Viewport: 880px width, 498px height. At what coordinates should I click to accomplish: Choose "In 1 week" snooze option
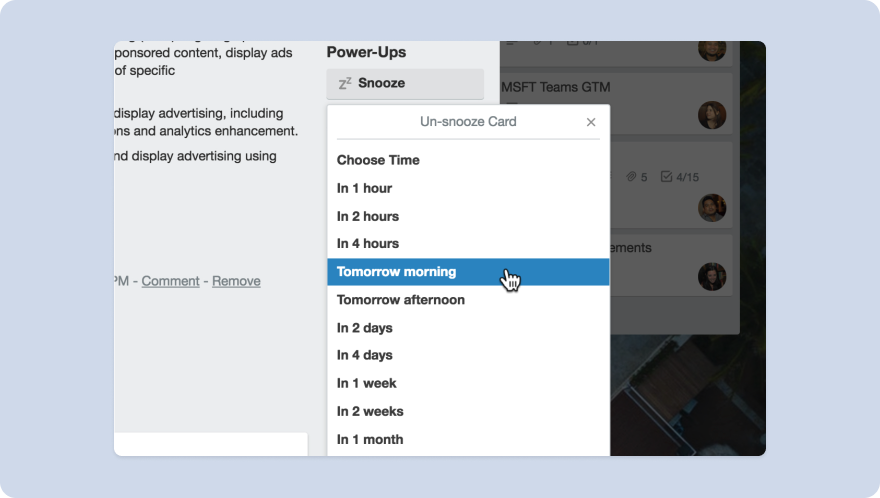coord(367,383)
